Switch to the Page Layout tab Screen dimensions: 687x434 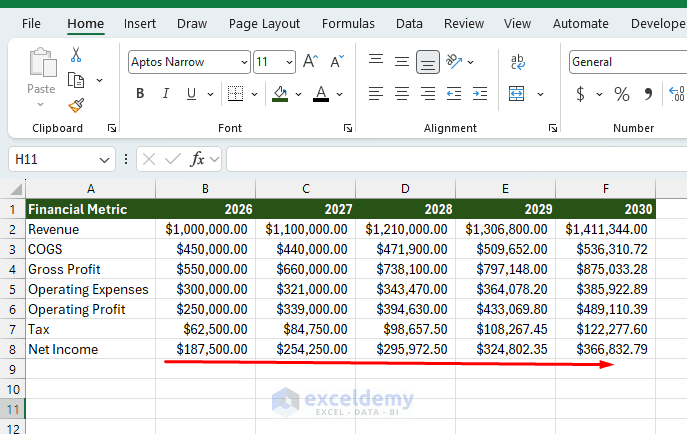tap(264, 23)
